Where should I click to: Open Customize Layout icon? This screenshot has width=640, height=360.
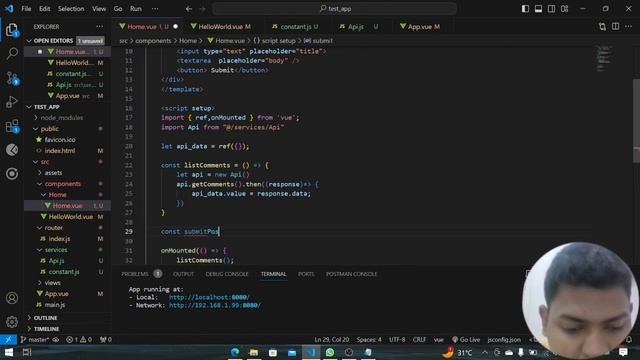pyautogui.click(x=564, y=9)
